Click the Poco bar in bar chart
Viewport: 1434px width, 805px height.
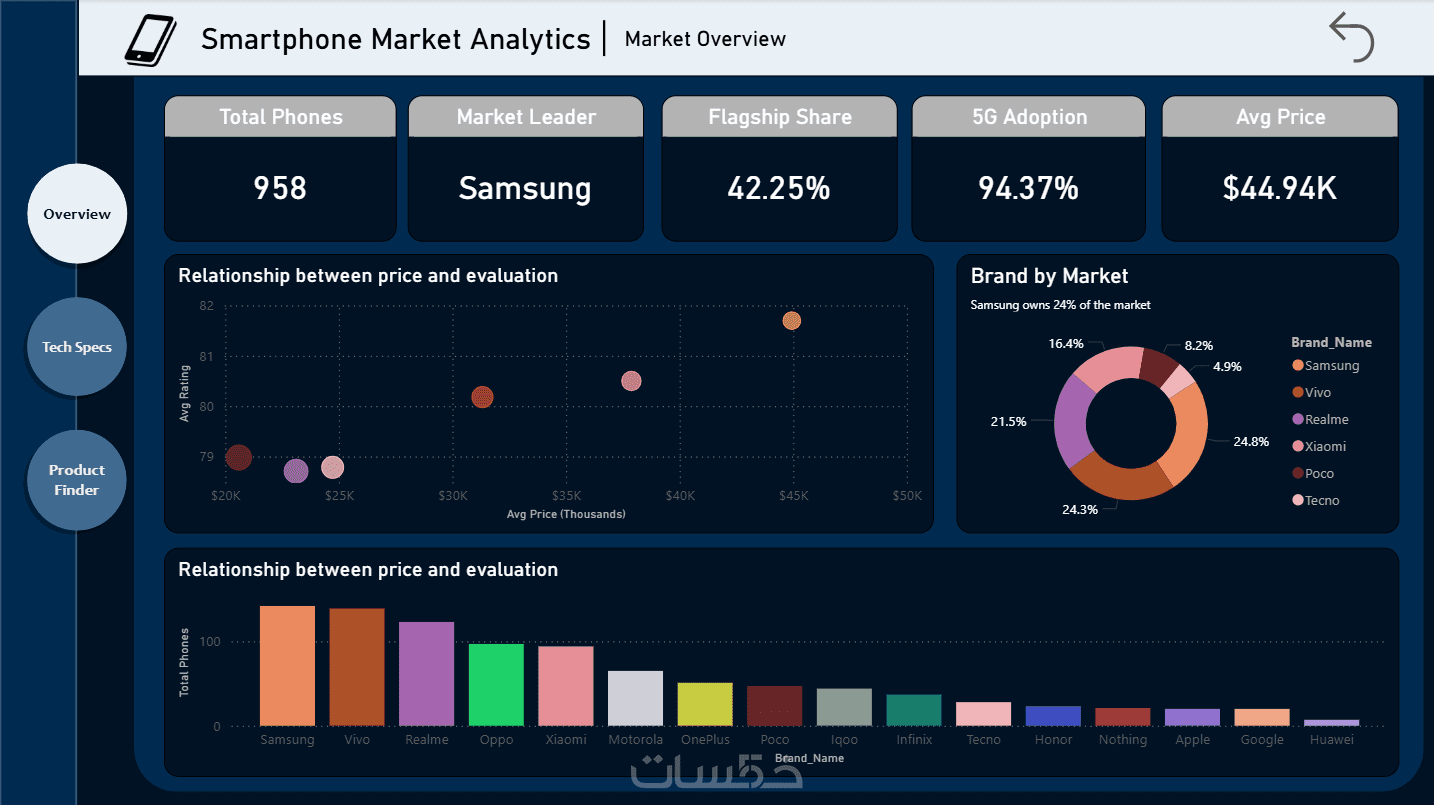[775, 706]
